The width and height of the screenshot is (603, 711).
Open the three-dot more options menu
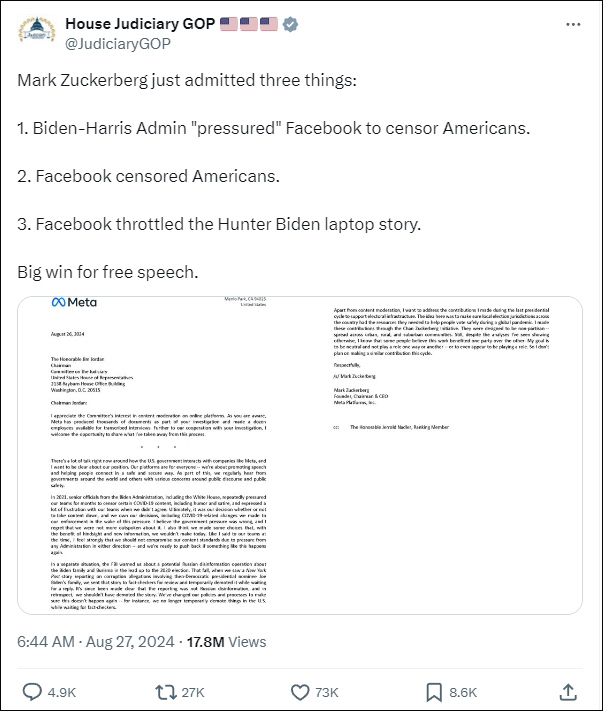pyautogui.click(x=572, y=23)
